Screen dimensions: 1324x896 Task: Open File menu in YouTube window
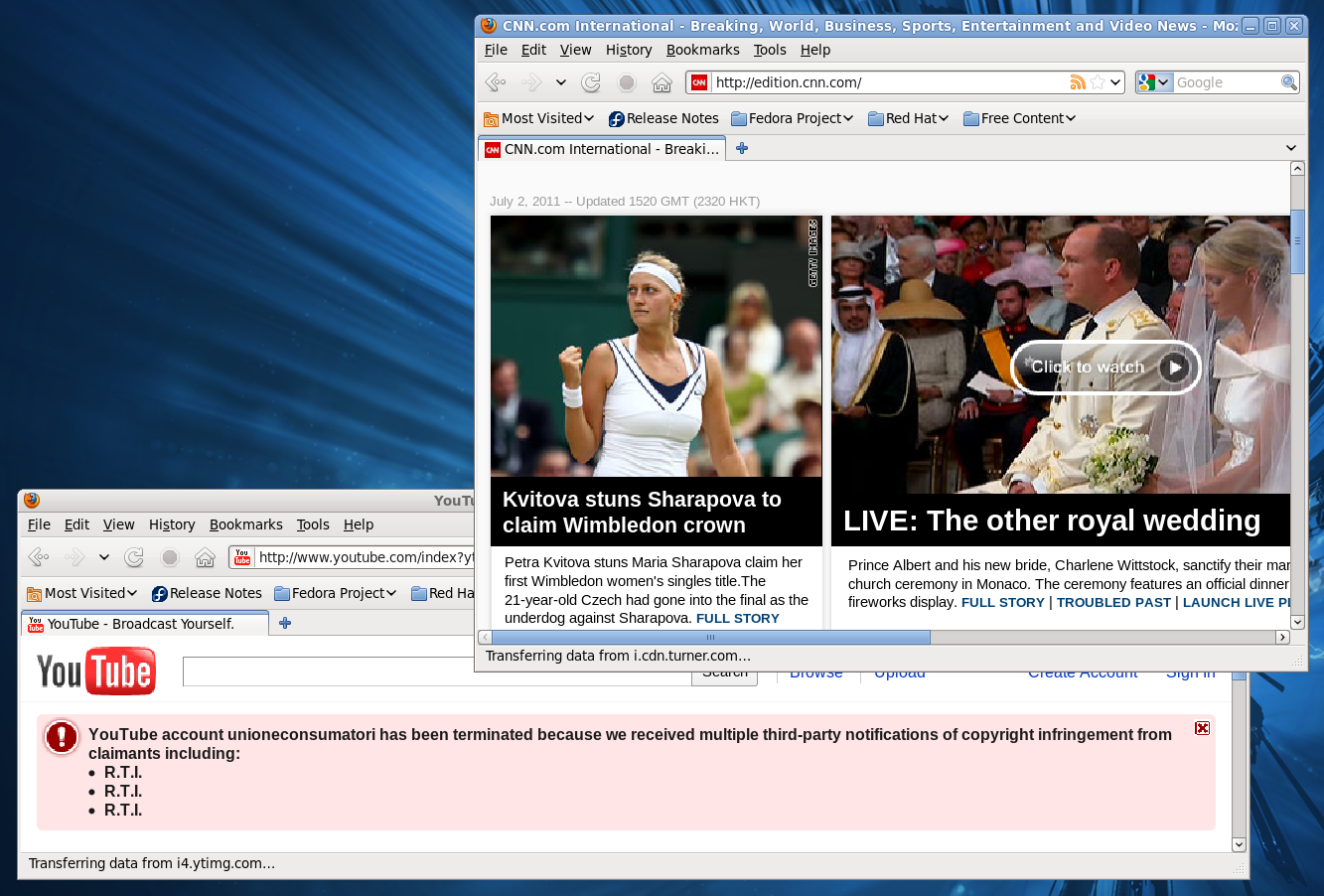click(39, 524)
